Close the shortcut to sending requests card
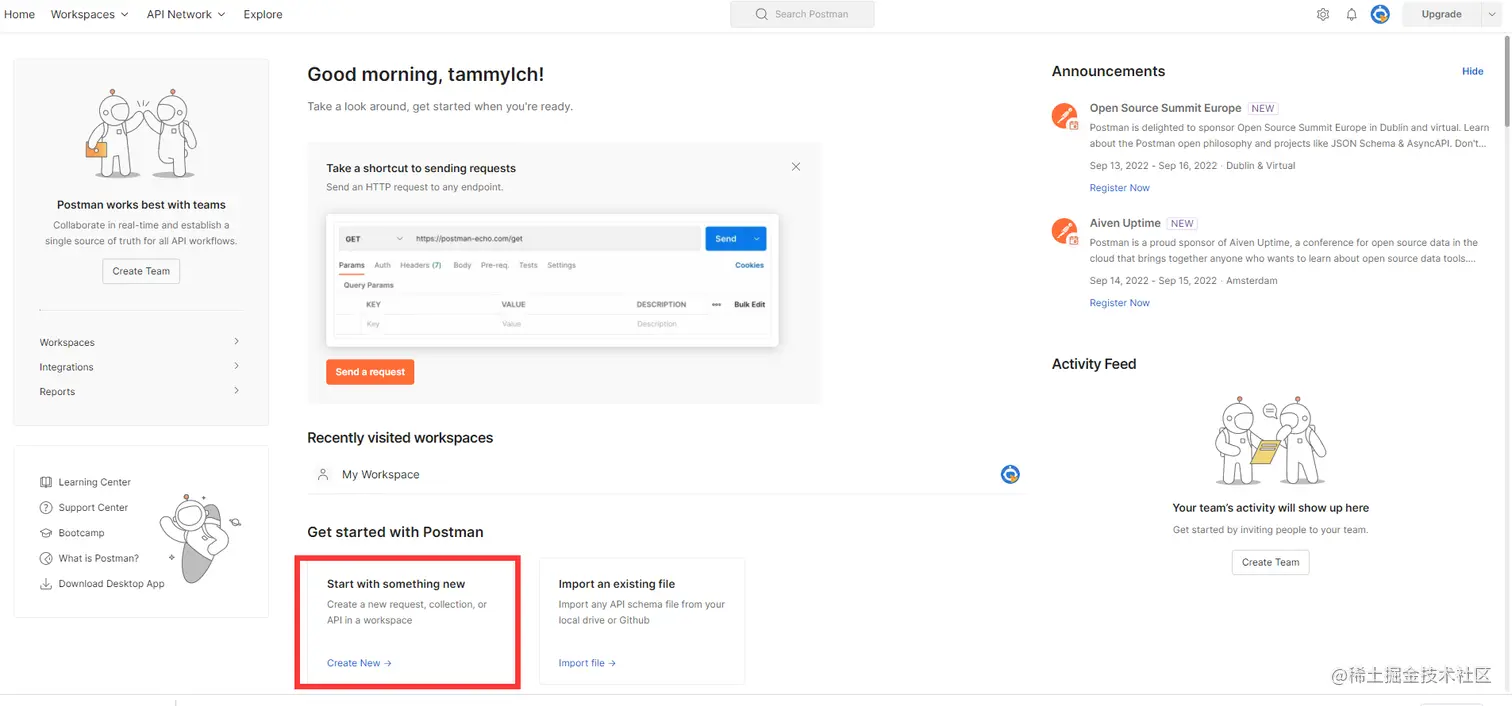Viewport: 1512px width, 706px height. 796,167
